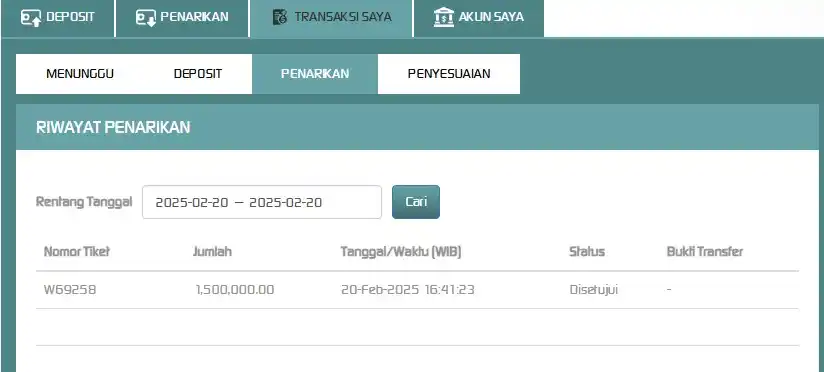Image resolution: width=824 pixels, height=372 pixels.
Task: Click the Bukti Transfer column header
Action: click(705, 252)
